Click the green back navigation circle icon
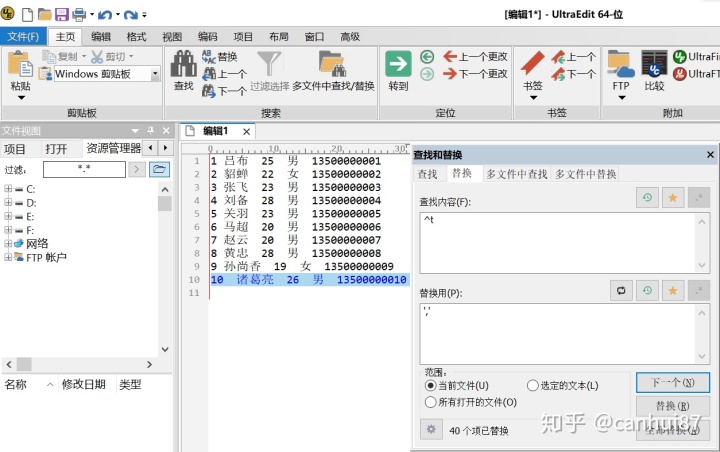 point(427,57)
